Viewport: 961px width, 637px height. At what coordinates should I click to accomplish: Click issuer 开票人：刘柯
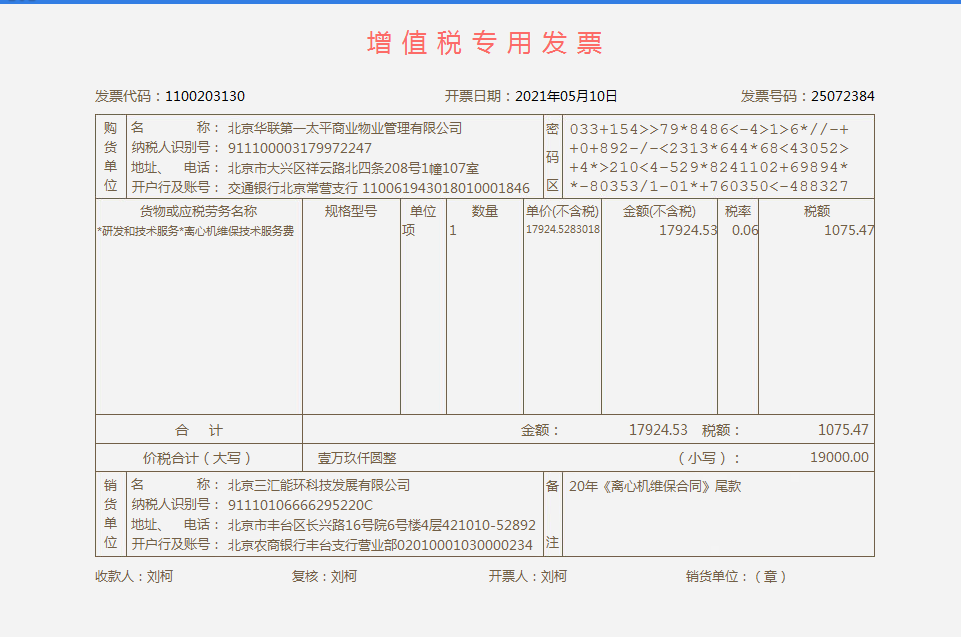[x=528, y=576]
